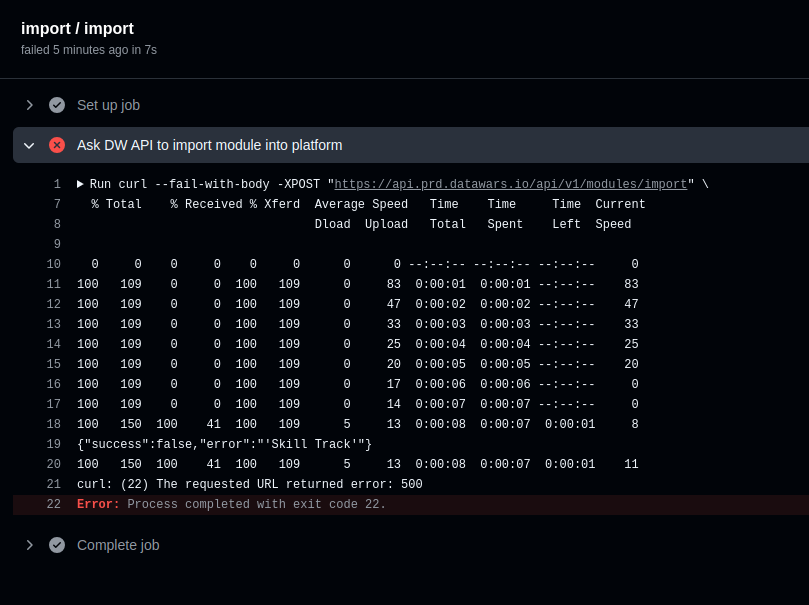This screenshot has width=809, height=605.
Task: Click log line number 16
Action: pos(54,384)
